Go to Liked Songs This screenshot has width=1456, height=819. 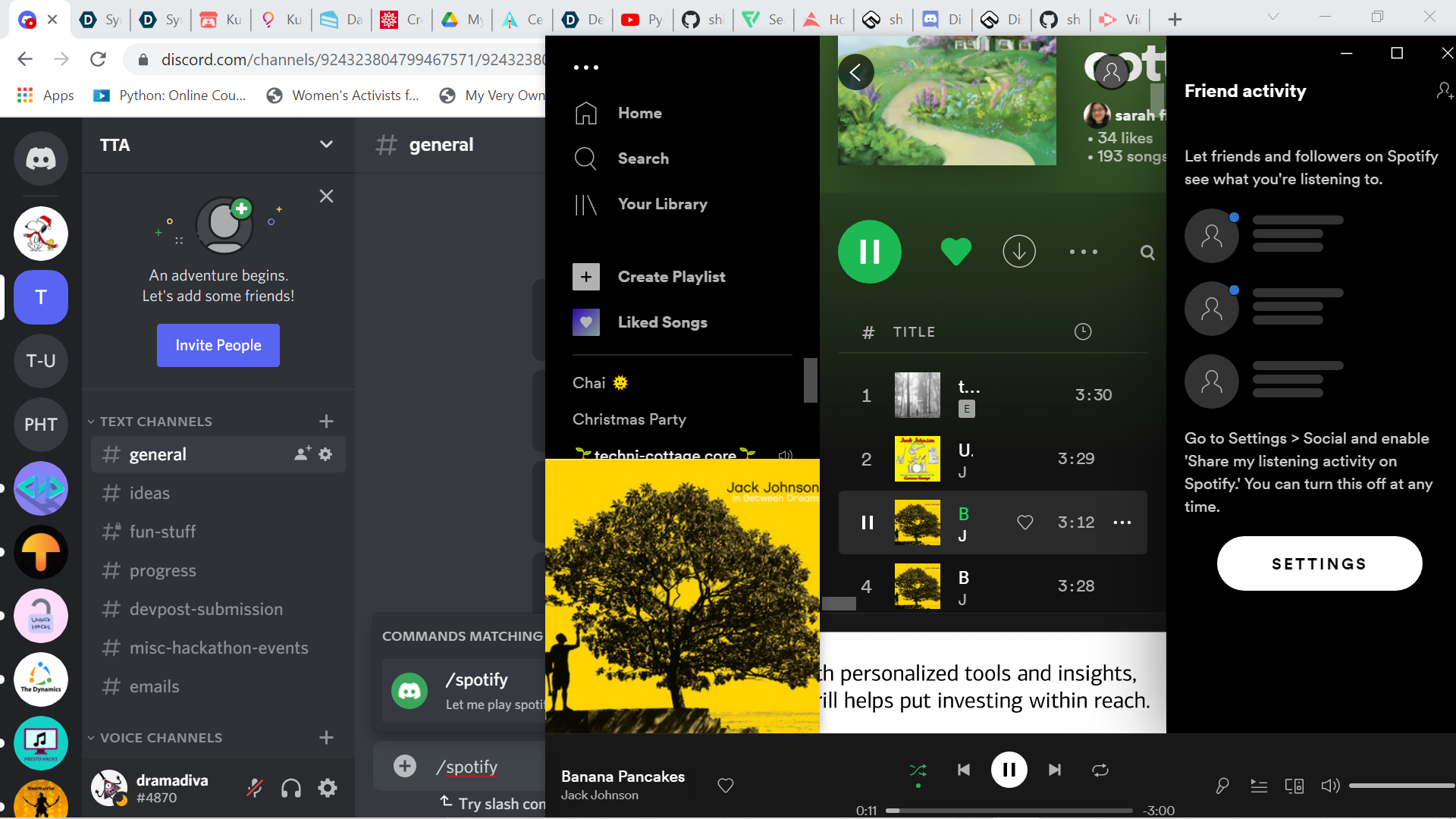pos(662,322)
